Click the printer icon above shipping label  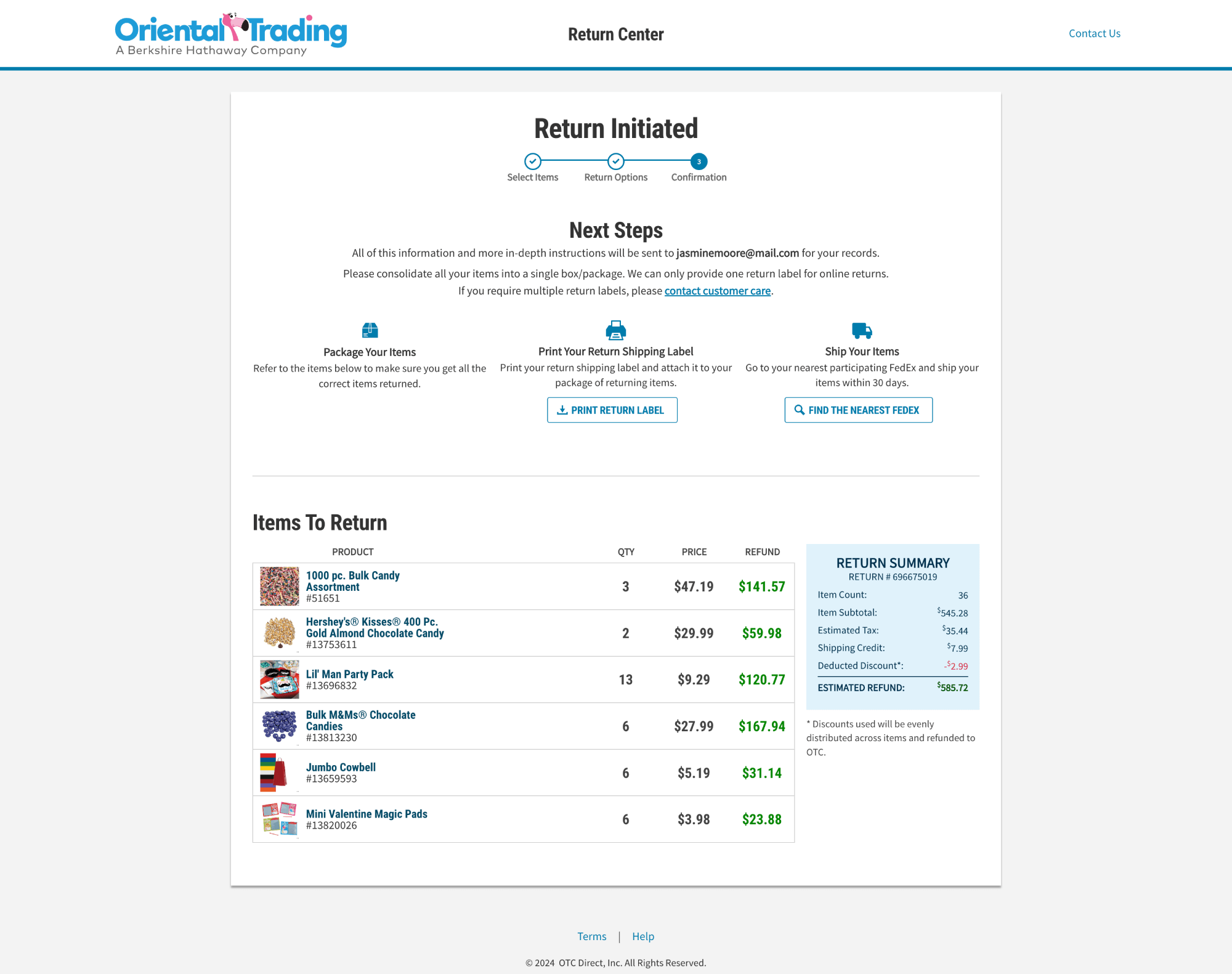[x=615, y=330]
